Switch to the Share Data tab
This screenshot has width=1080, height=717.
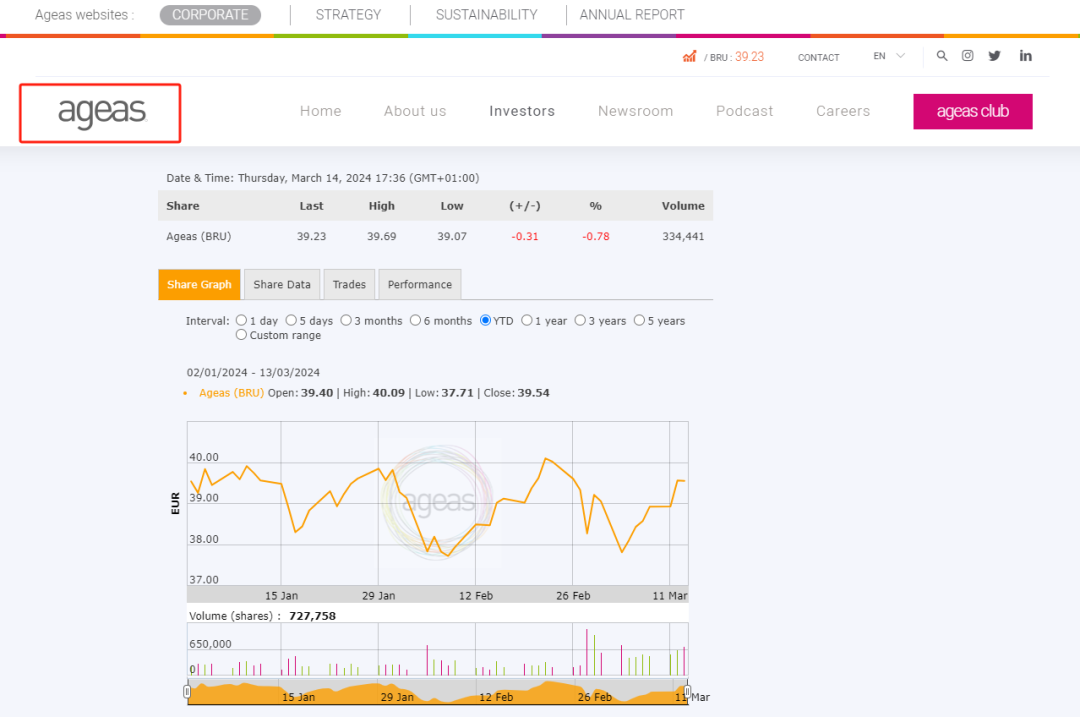[282, 284]
